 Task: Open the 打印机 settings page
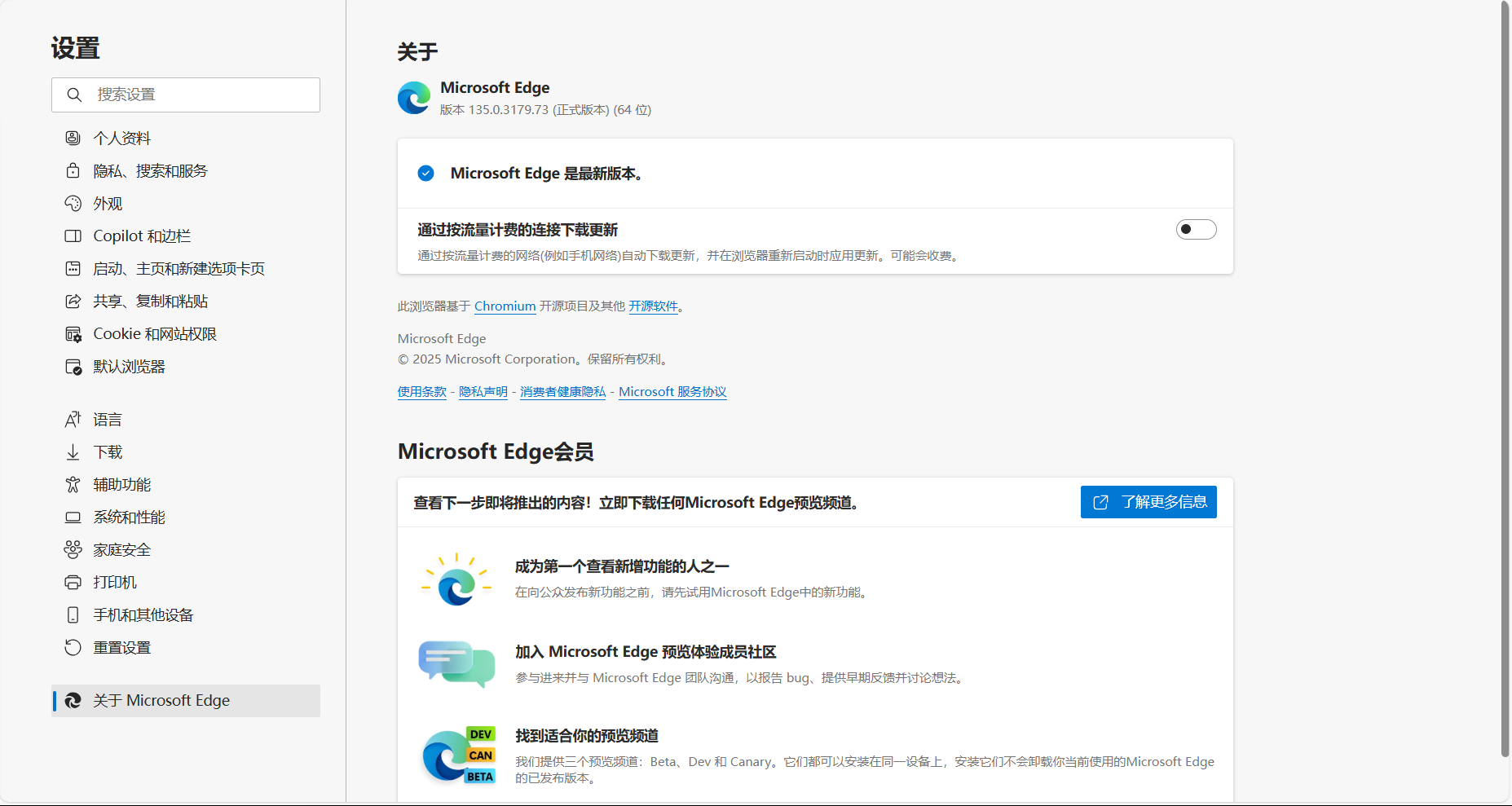(186, 582)
